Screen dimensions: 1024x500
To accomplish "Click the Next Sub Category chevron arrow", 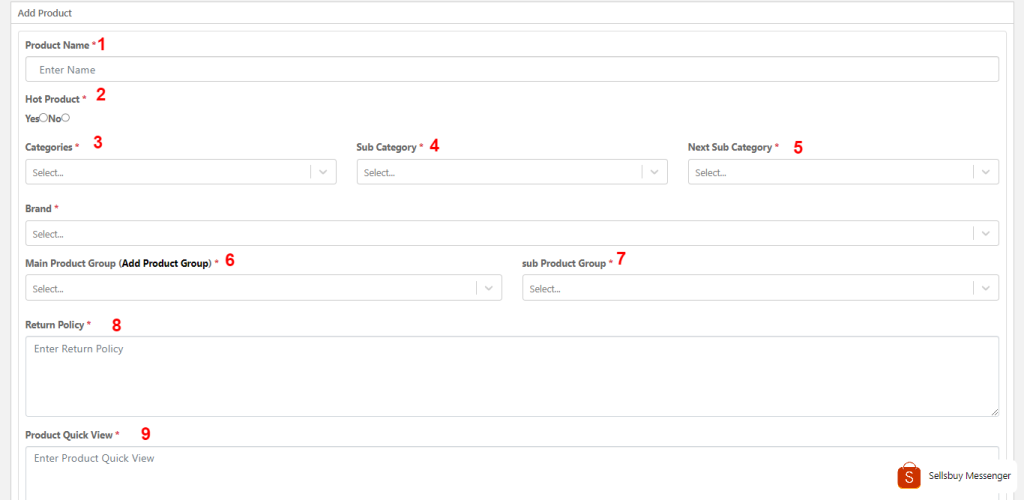I will (985, 172).
